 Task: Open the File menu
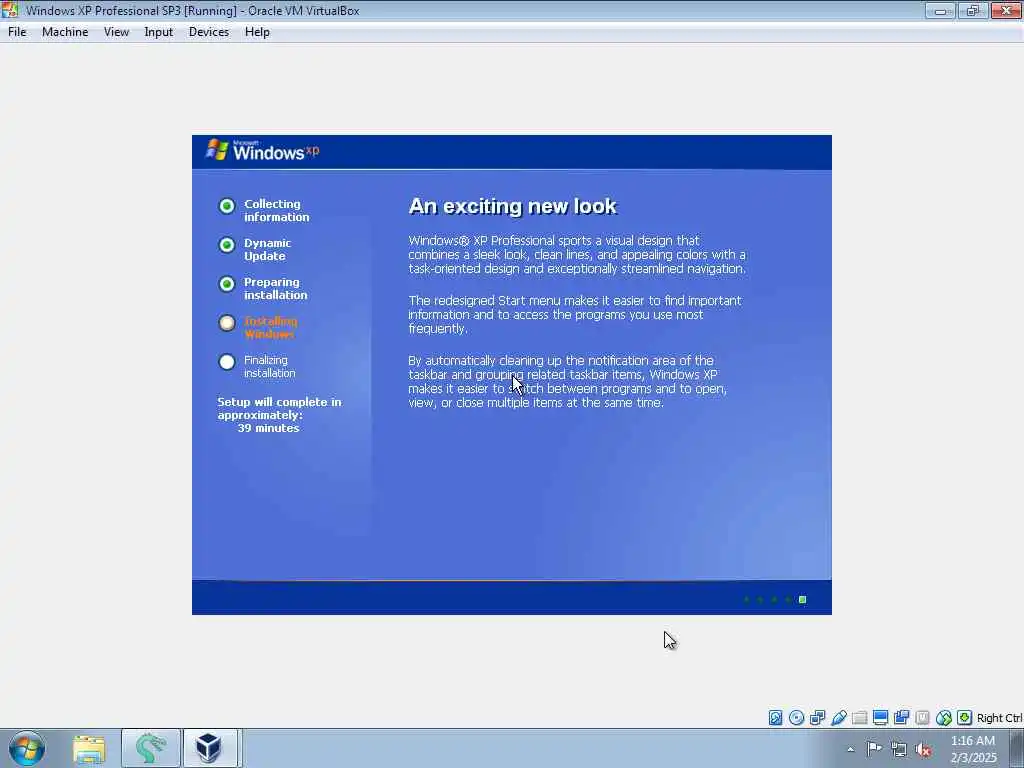coord(17,32)
